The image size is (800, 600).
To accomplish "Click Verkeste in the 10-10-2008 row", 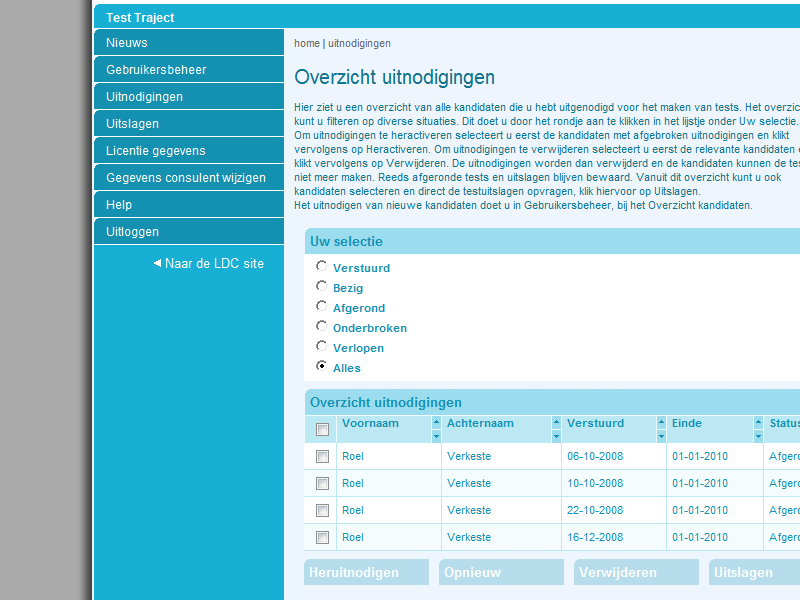I will coord(469,483).
